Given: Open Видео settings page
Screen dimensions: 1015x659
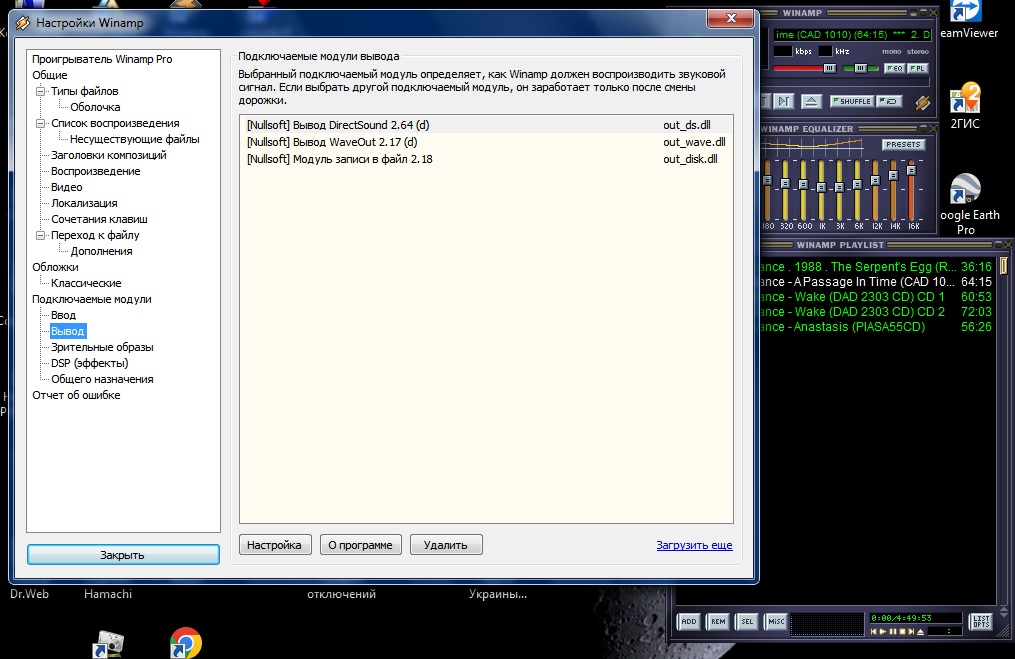Looking at the screenshot, I should (x=67, y=187).
